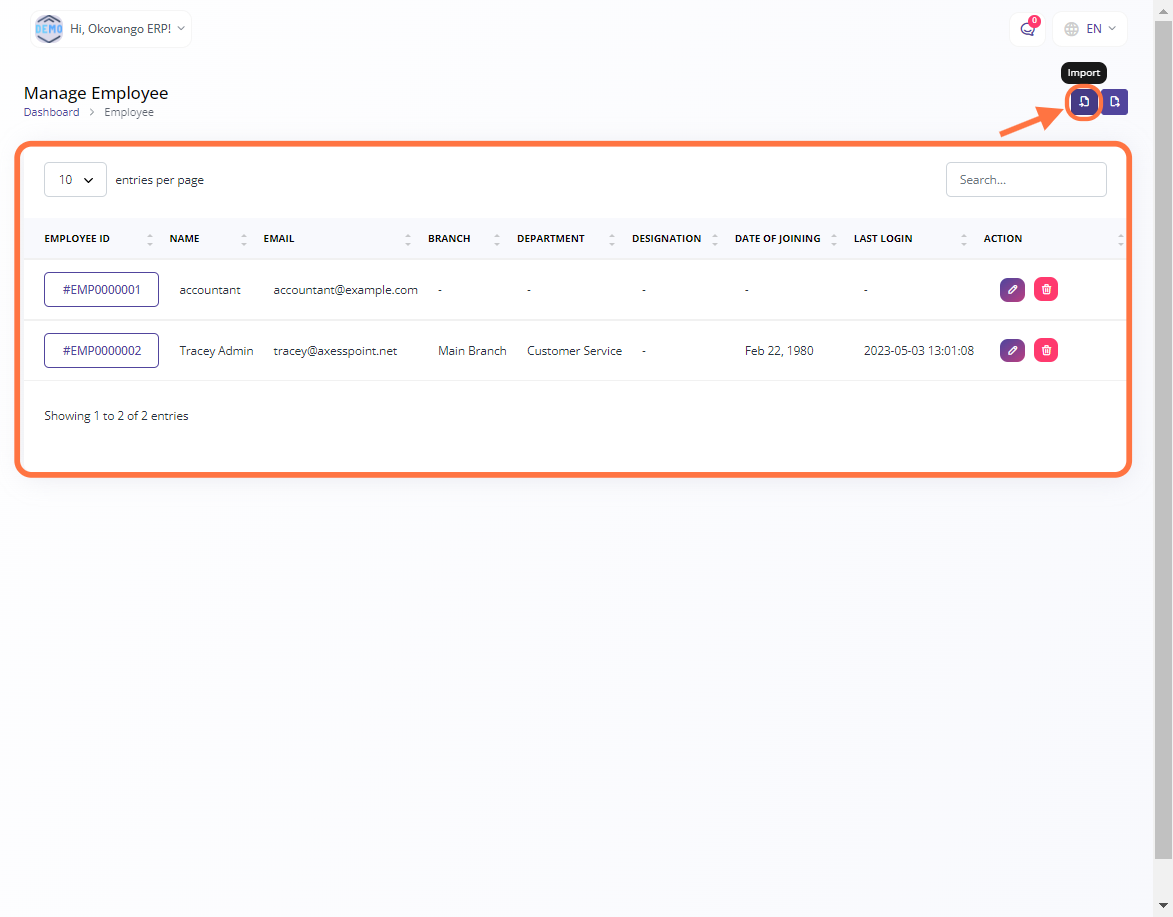Click the Import employee icon button
This screenshot has height=917, width=1173.
point(1084,102)
